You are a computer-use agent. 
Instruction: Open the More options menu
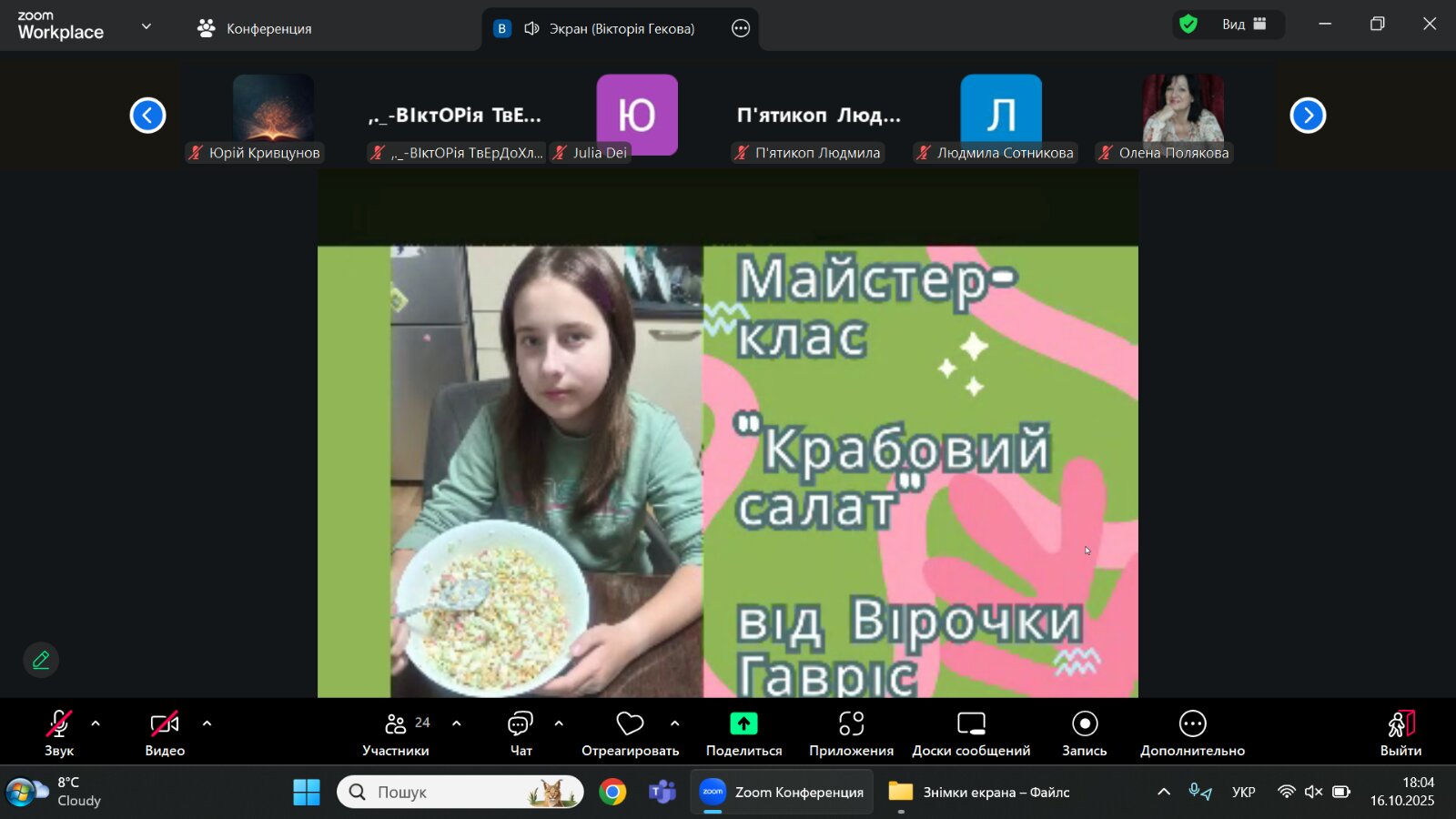tap(1192, 733)
